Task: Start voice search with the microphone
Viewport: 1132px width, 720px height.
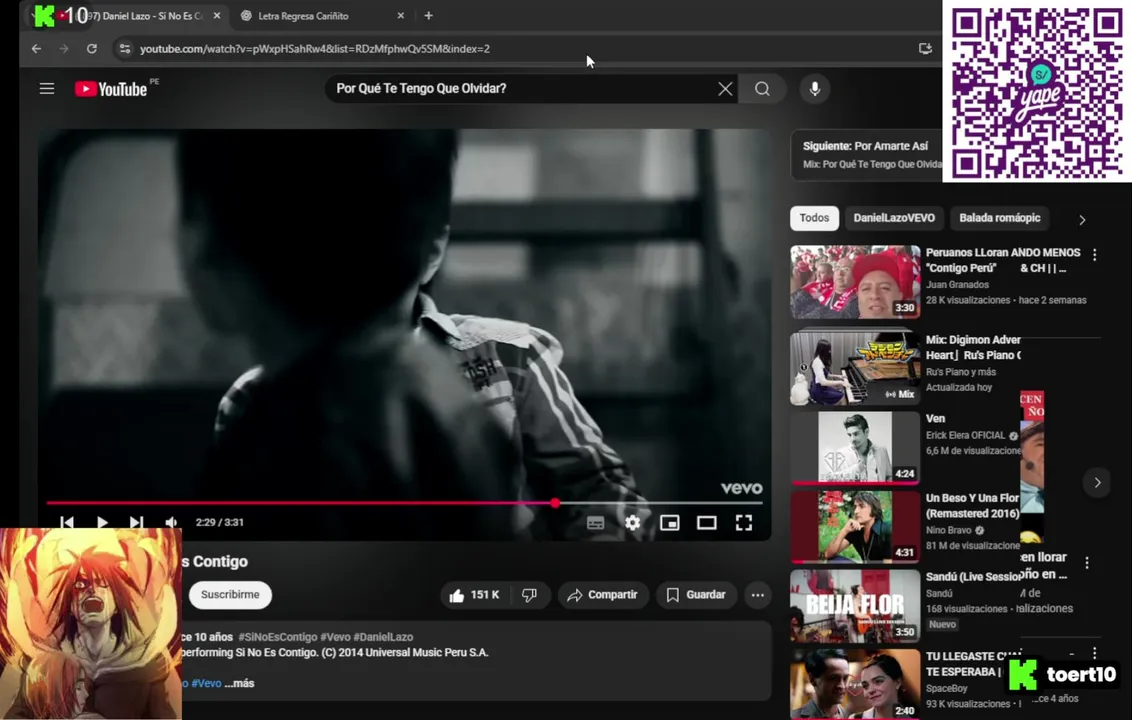Action: (x=814, y=89)
